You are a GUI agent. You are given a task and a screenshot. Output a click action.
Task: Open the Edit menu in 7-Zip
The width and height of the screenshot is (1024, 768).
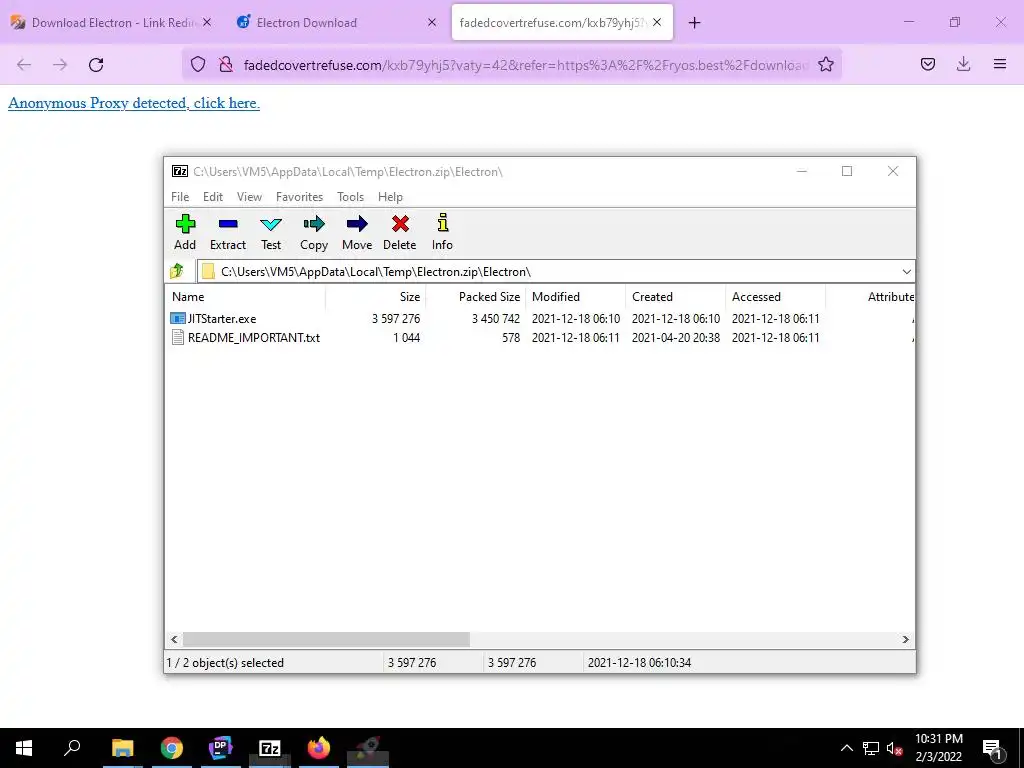tap(213, 197)
